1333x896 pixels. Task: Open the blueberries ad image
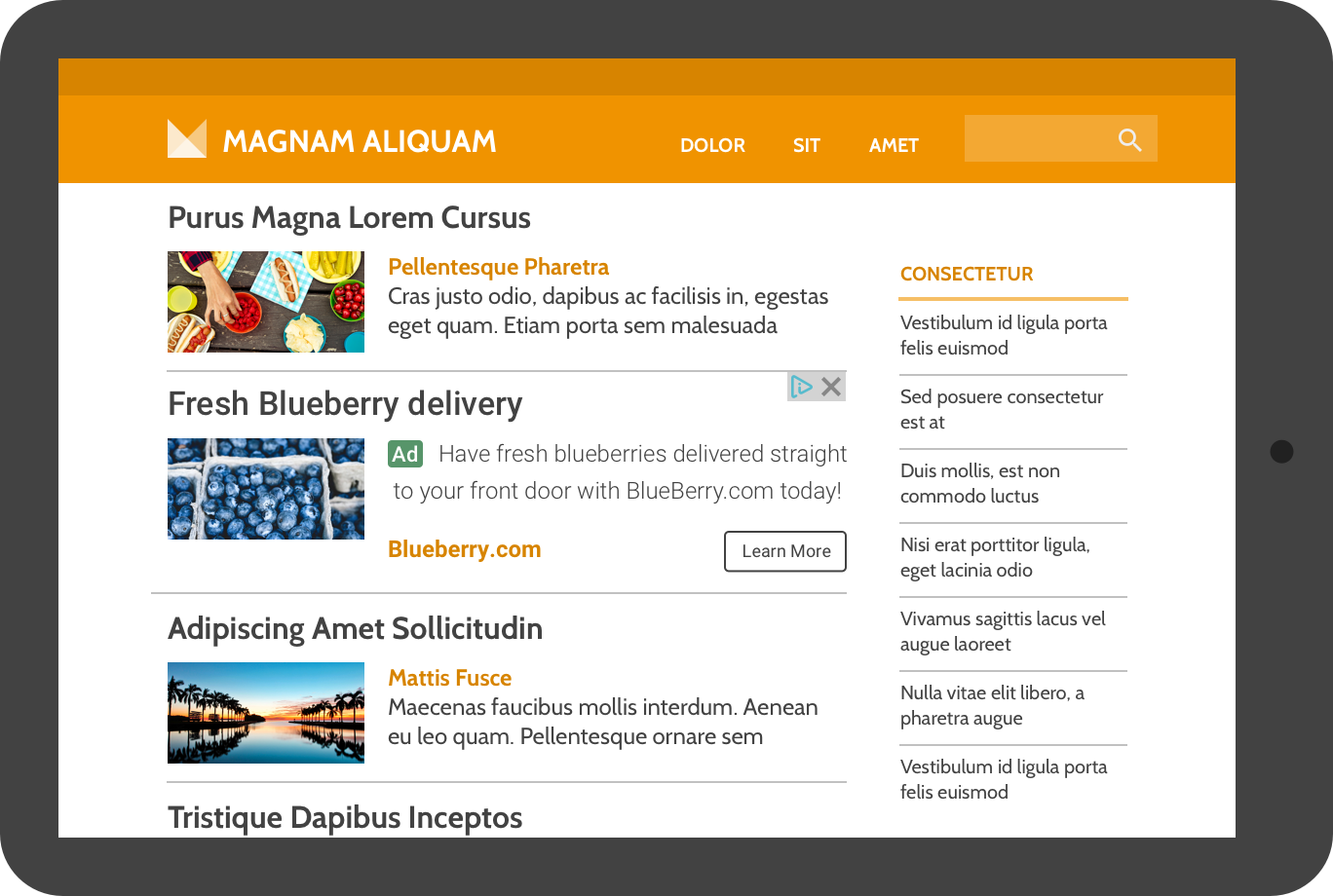coord(266,489)
